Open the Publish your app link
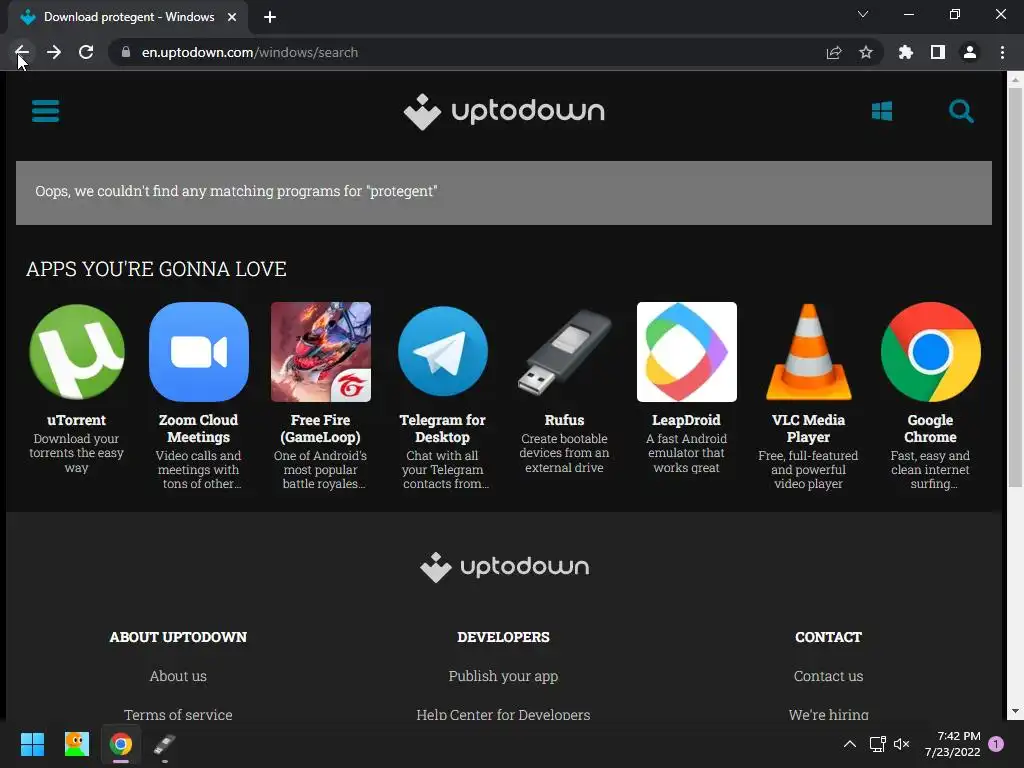 coord(504,676)
